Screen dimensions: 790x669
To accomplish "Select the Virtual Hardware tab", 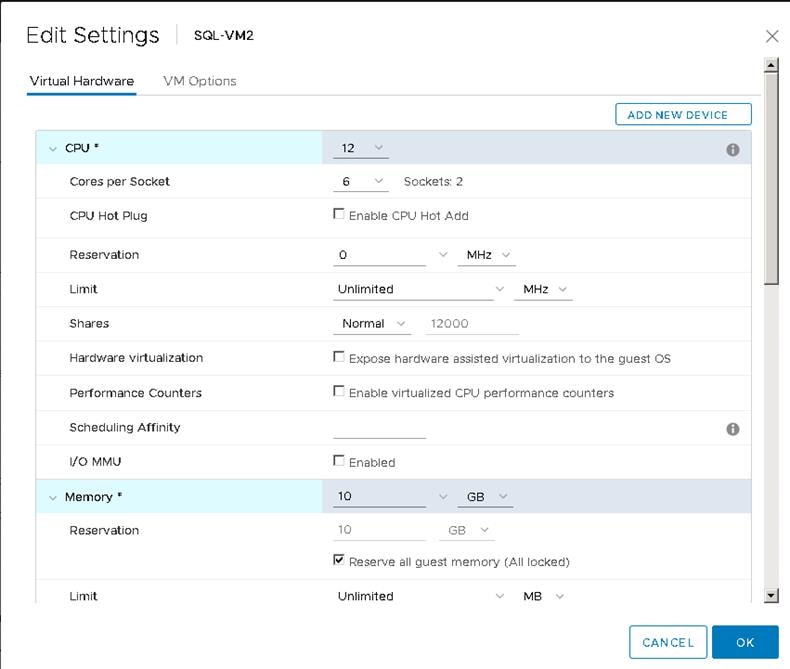I will point(81,81).
